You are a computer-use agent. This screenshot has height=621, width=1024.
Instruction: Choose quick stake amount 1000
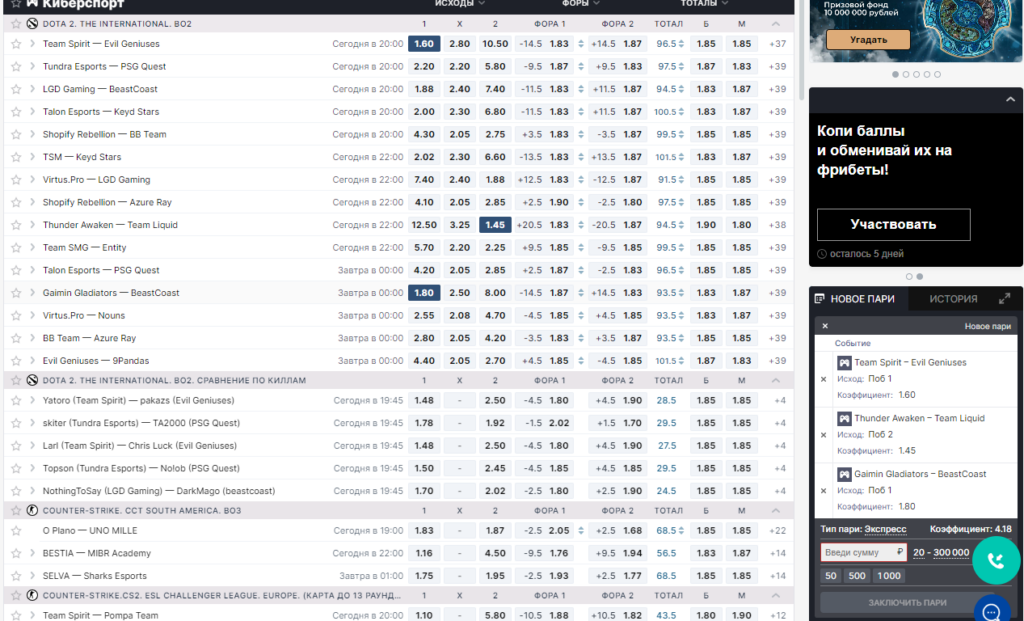pyautogui.click(x=889, y=576)
